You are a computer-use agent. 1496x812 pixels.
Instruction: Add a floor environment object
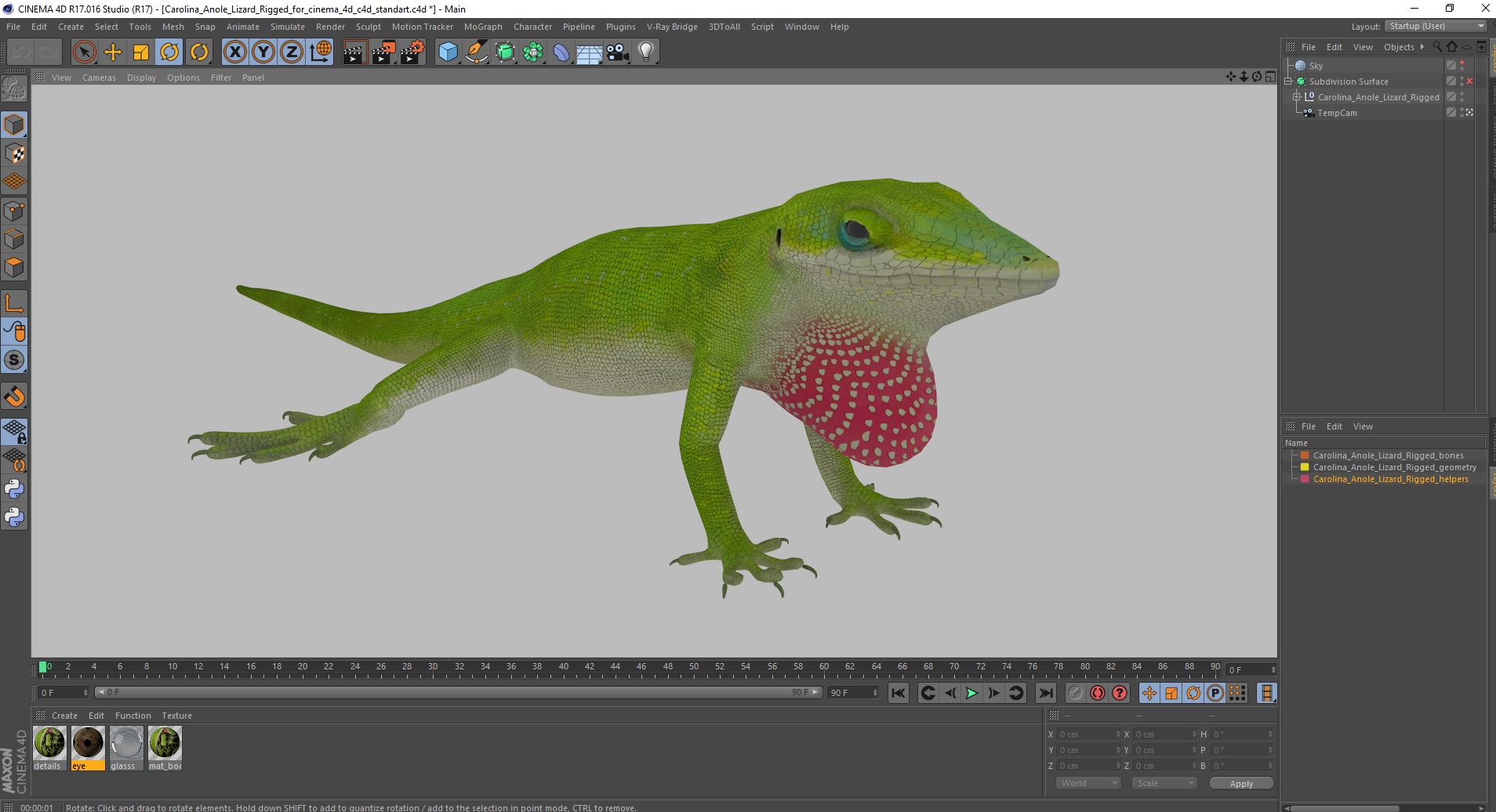click(590, 53)
